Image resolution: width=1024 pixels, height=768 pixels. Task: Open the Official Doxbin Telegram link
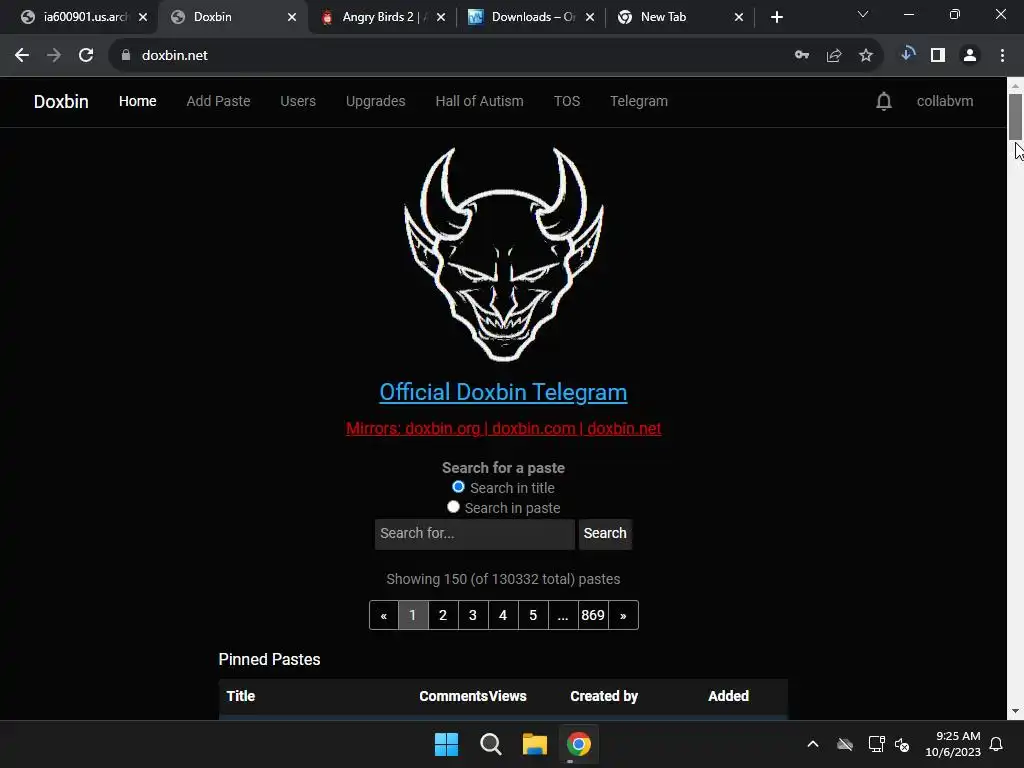coord(504,392)
